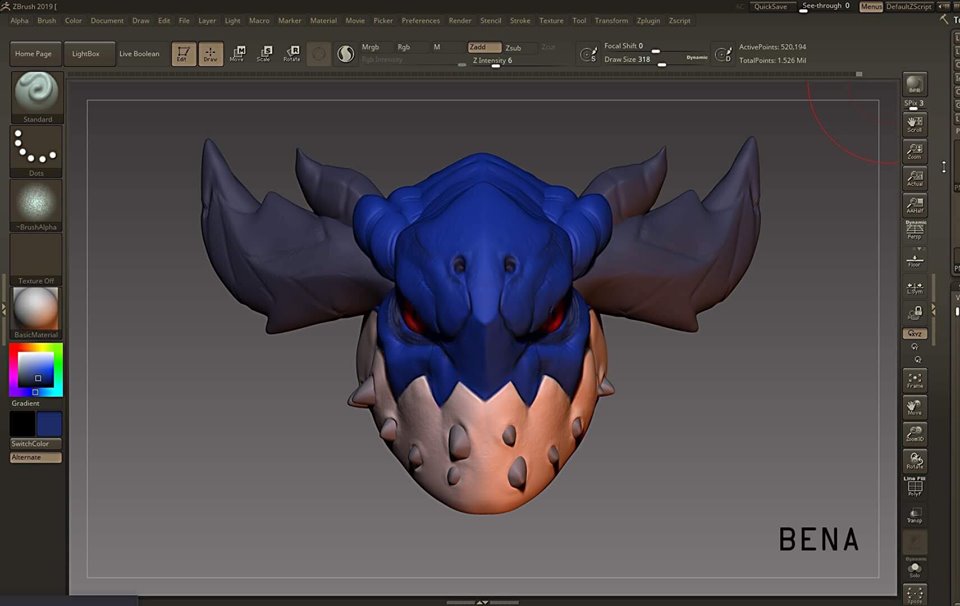Click the Actual size icon
The image size is (960, 606).
click(x=914, y=178)
